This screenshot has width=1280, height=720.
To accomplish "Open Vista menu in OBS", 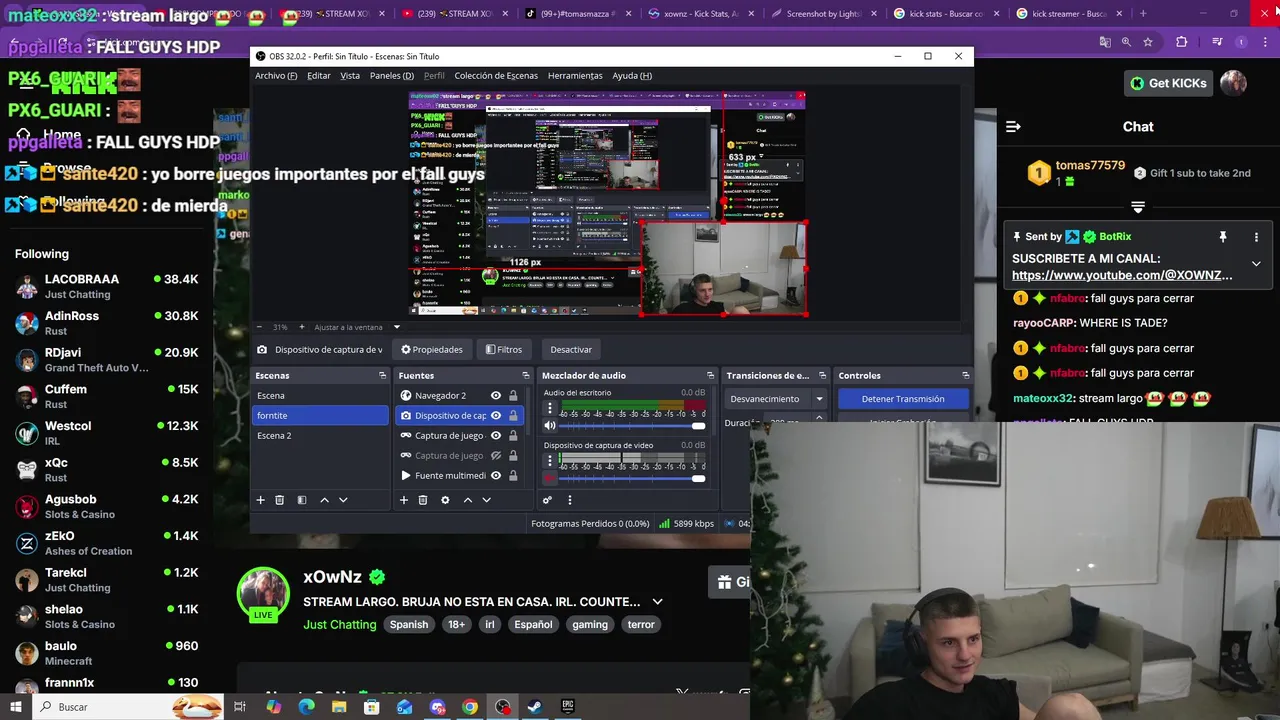I will tap(350, 75).
